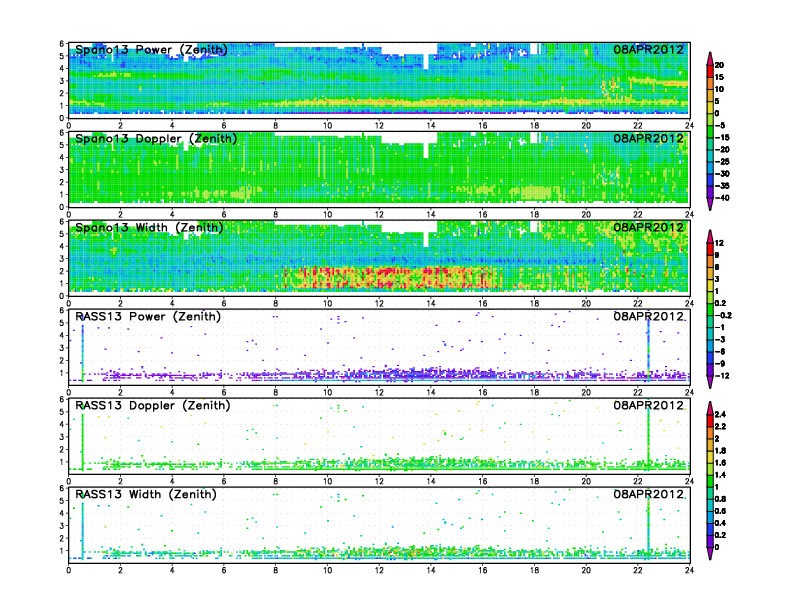Click the "-40" label on the top colorbar
The height and width of the screenshot is (612, 792).
[x=722, y=198]
